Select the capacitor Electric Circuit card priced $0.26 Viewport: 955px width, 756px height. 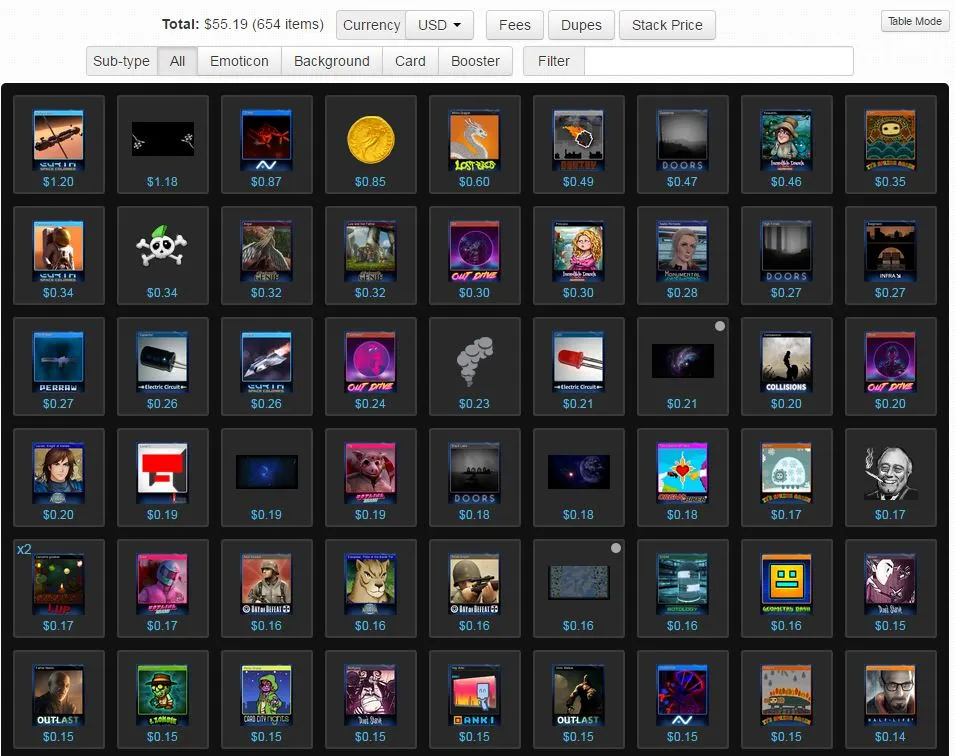click(x=163, y=366)
